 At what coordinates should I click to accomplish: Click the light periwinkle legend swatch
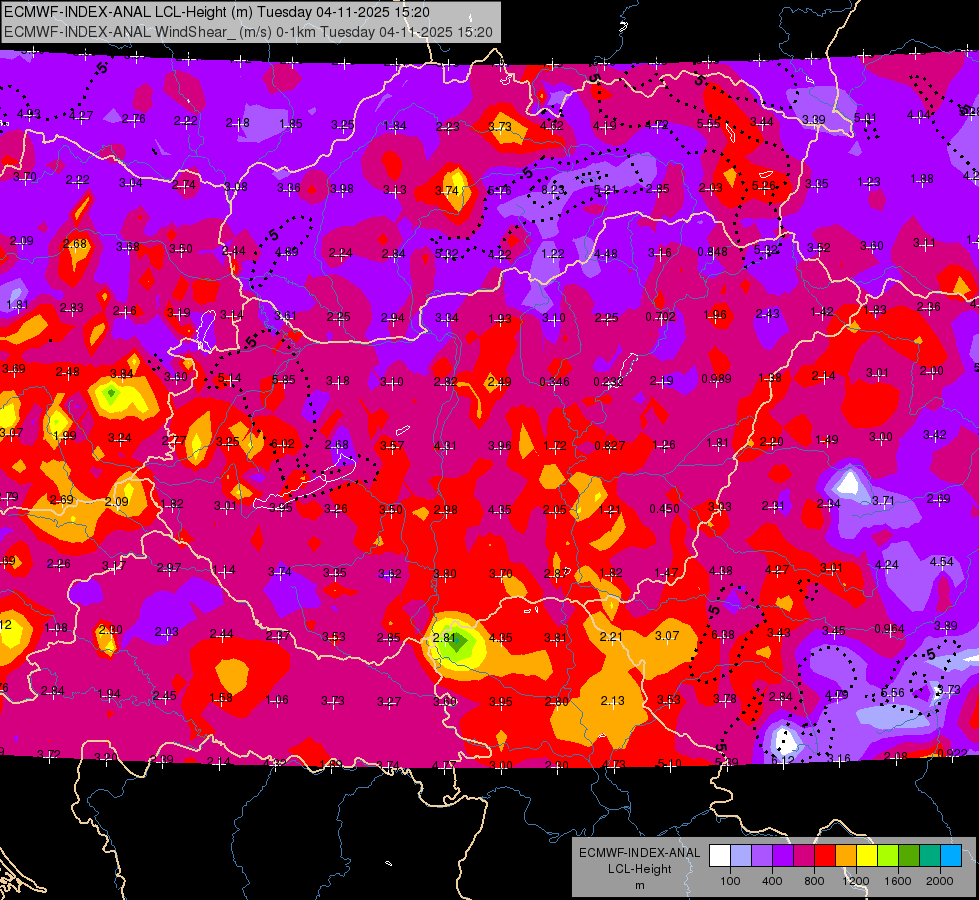tap(741, 856)
